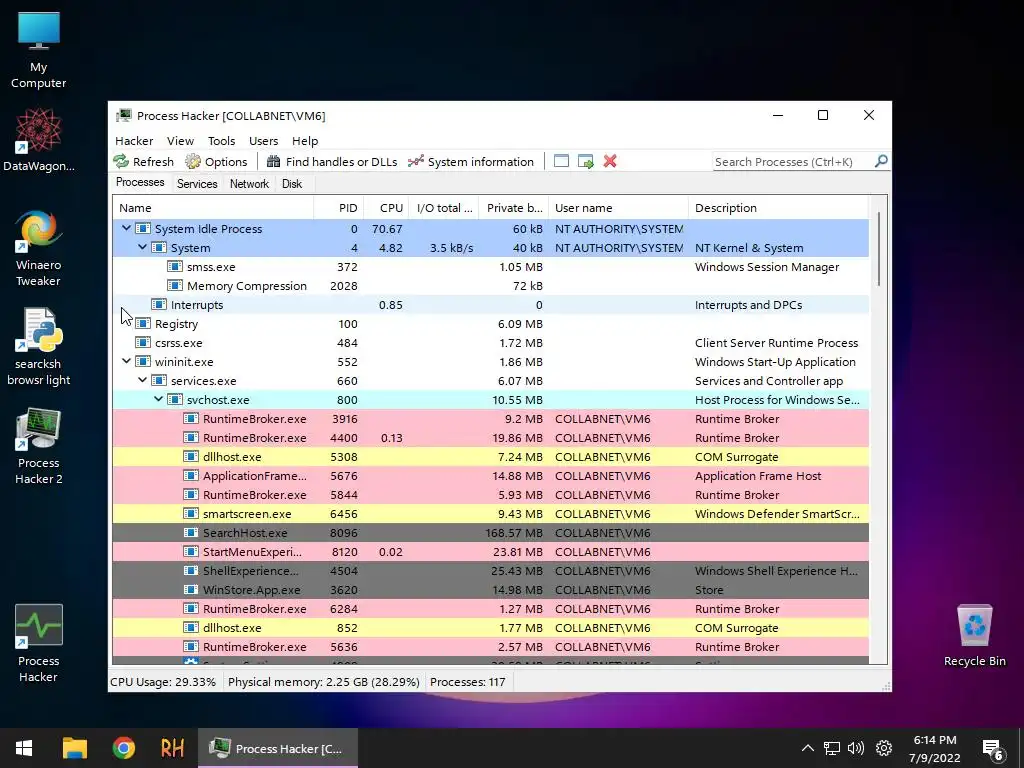Open Resource Hacker RH taskbar icon

(x=172, y=748)
